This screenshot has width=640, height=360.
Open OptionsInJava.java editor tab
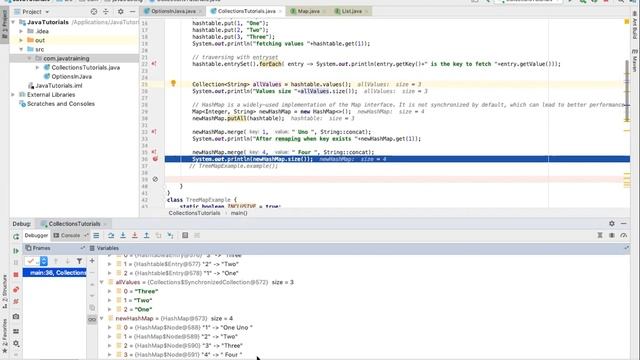click(x=173, y=11)
